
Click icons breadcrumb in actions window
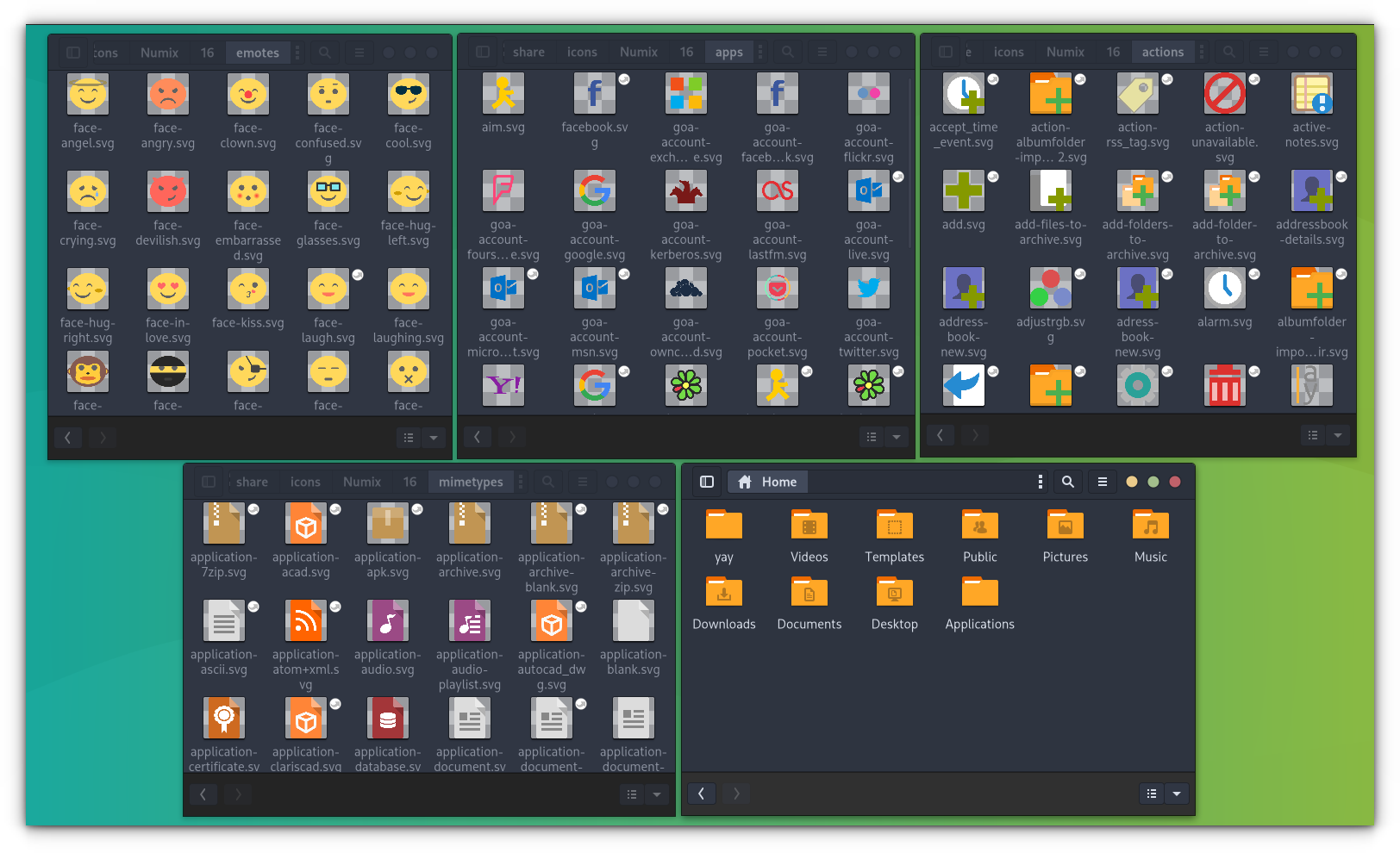(1009, 52)
